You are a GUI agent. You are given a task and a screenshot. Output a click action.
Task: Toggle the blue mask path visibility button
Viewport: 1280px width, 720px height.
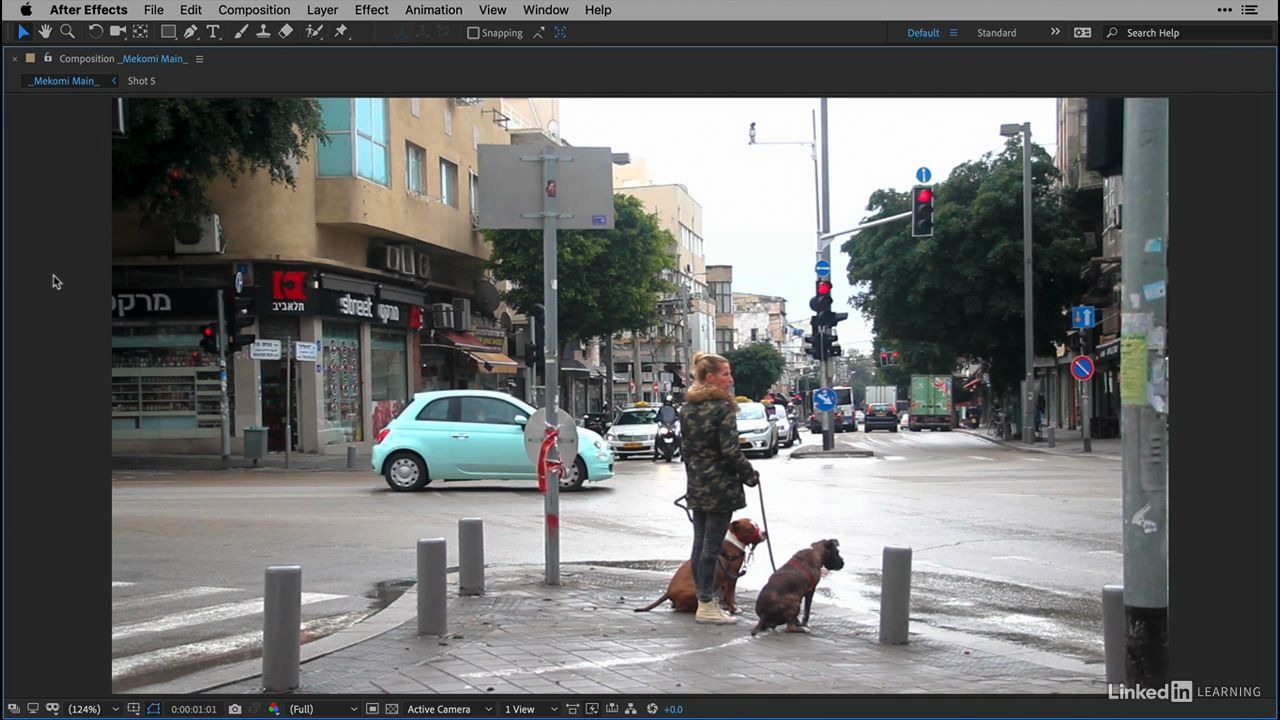[153, 709]
